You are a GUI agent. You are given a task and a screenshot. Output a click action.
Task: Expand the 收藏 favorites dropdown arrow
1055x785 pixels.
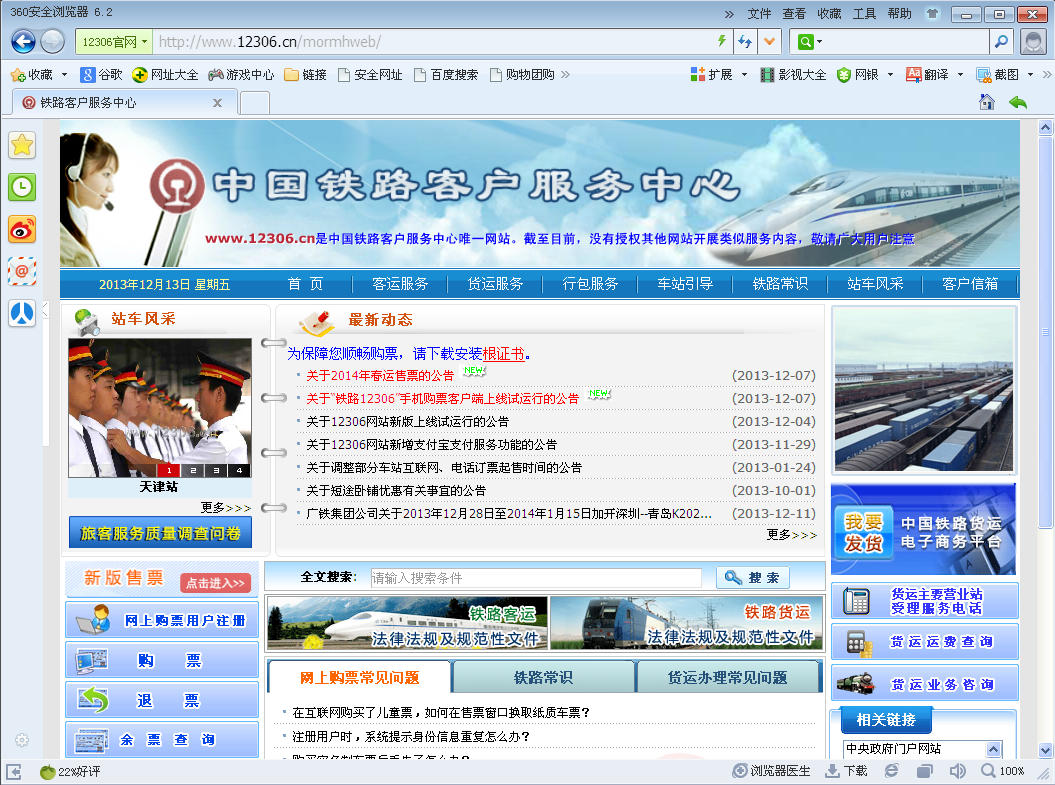tap(65, 75)
